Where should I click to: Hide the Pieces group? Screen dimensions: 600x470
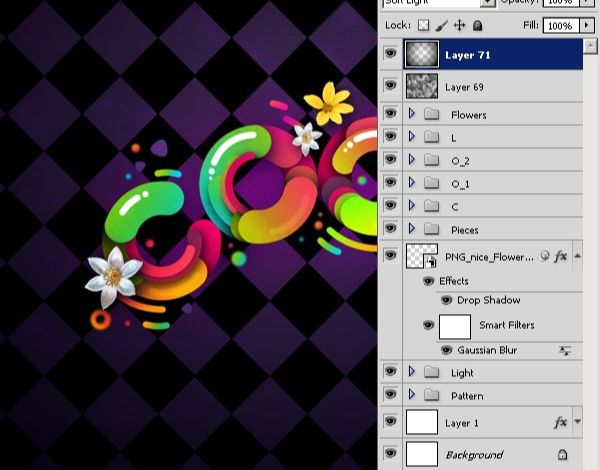(390, 228)
